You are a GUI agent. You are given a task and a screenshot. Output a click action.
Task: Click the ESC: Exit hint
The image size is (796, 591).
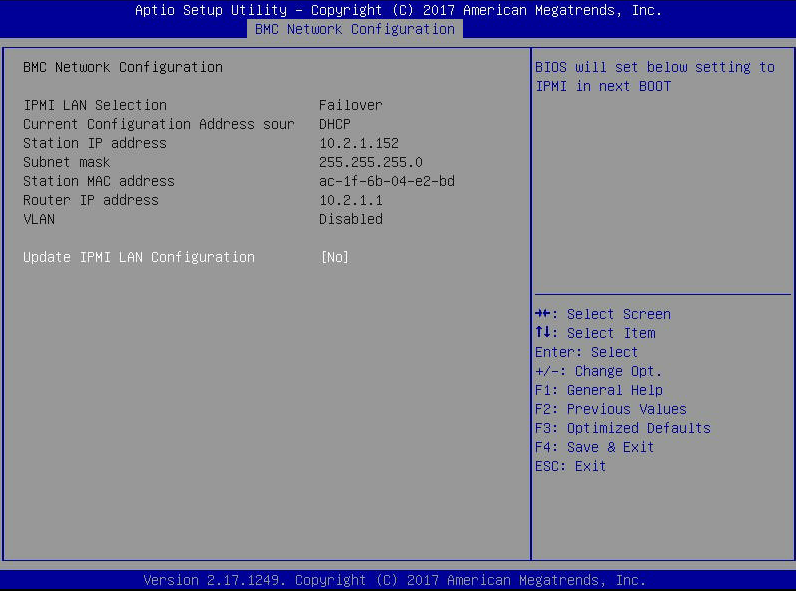[571, 466]
